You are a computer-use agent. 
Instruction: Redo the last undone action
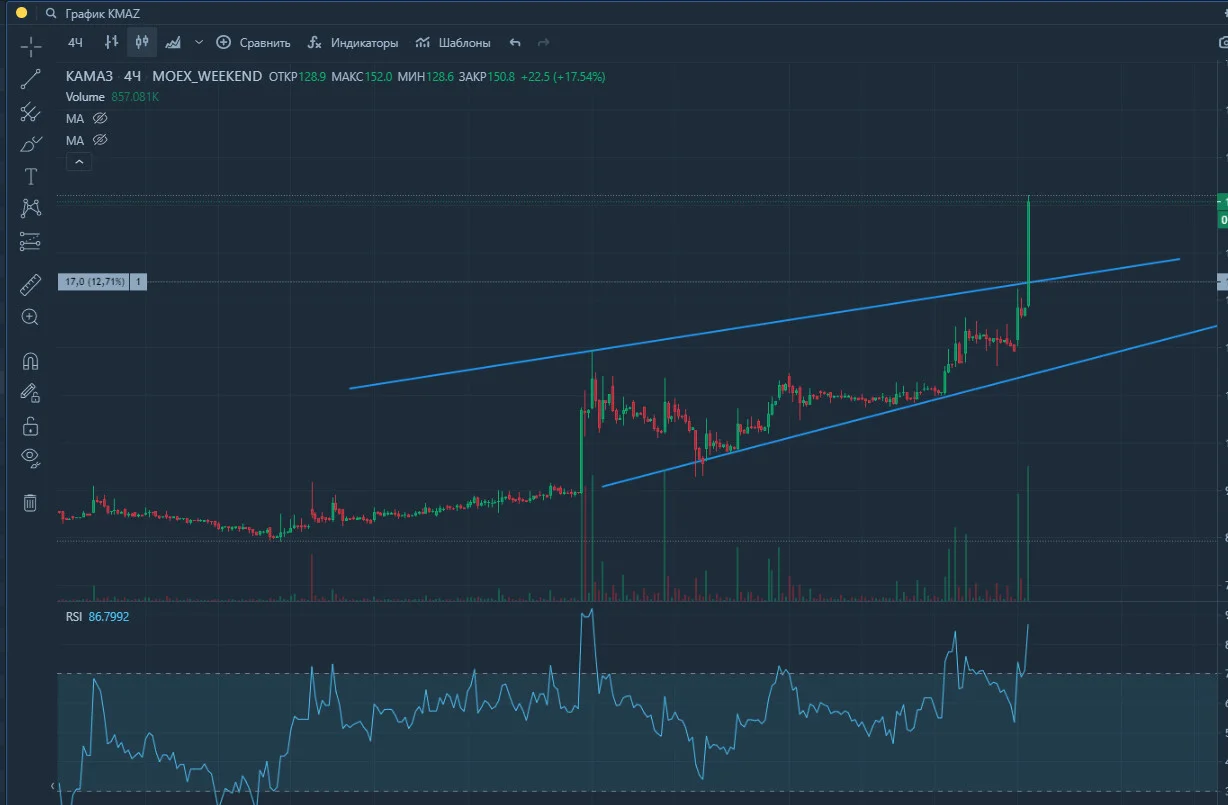(544, 42)
